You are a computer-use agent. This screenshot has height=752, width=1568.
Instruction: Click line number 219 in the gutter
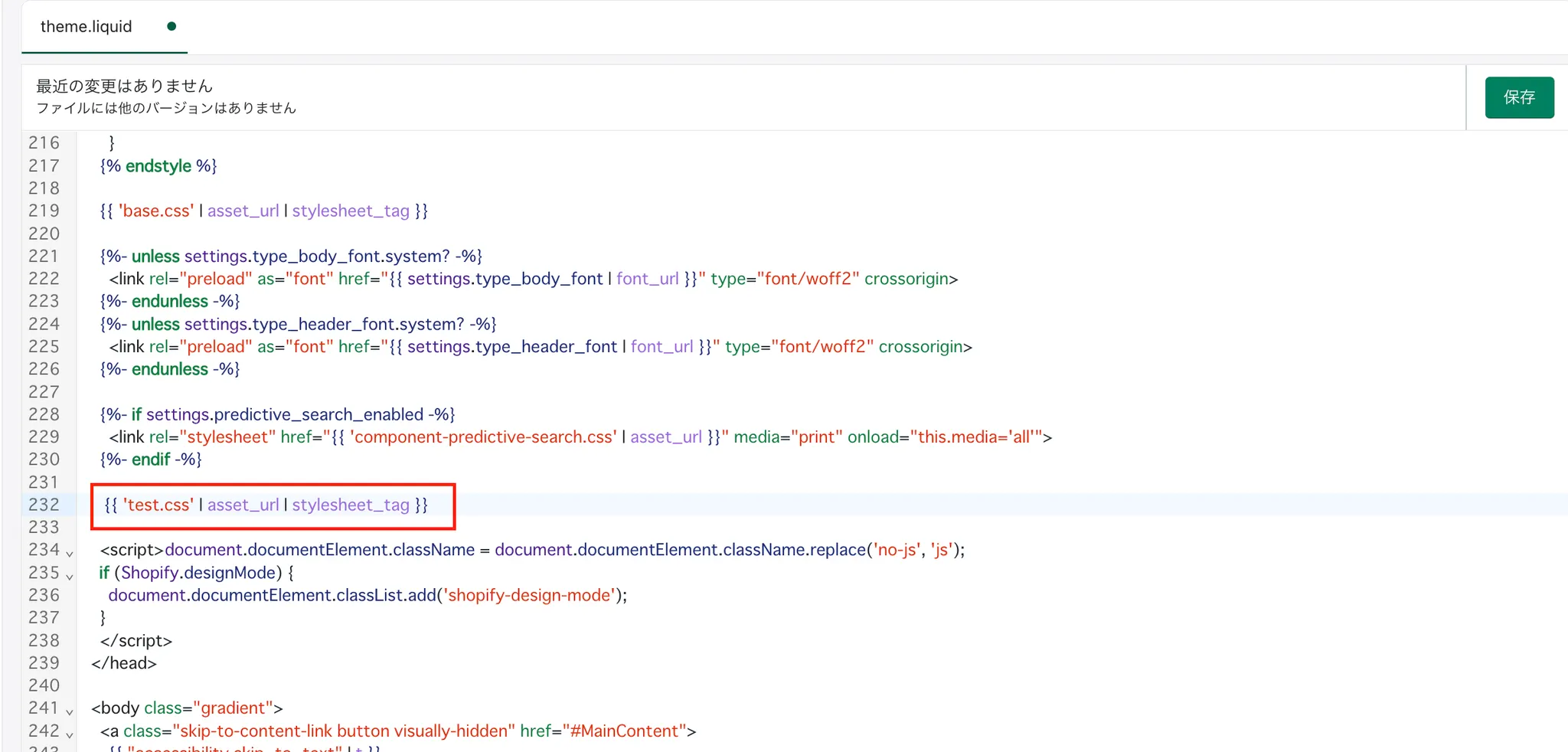click(44, 211)
